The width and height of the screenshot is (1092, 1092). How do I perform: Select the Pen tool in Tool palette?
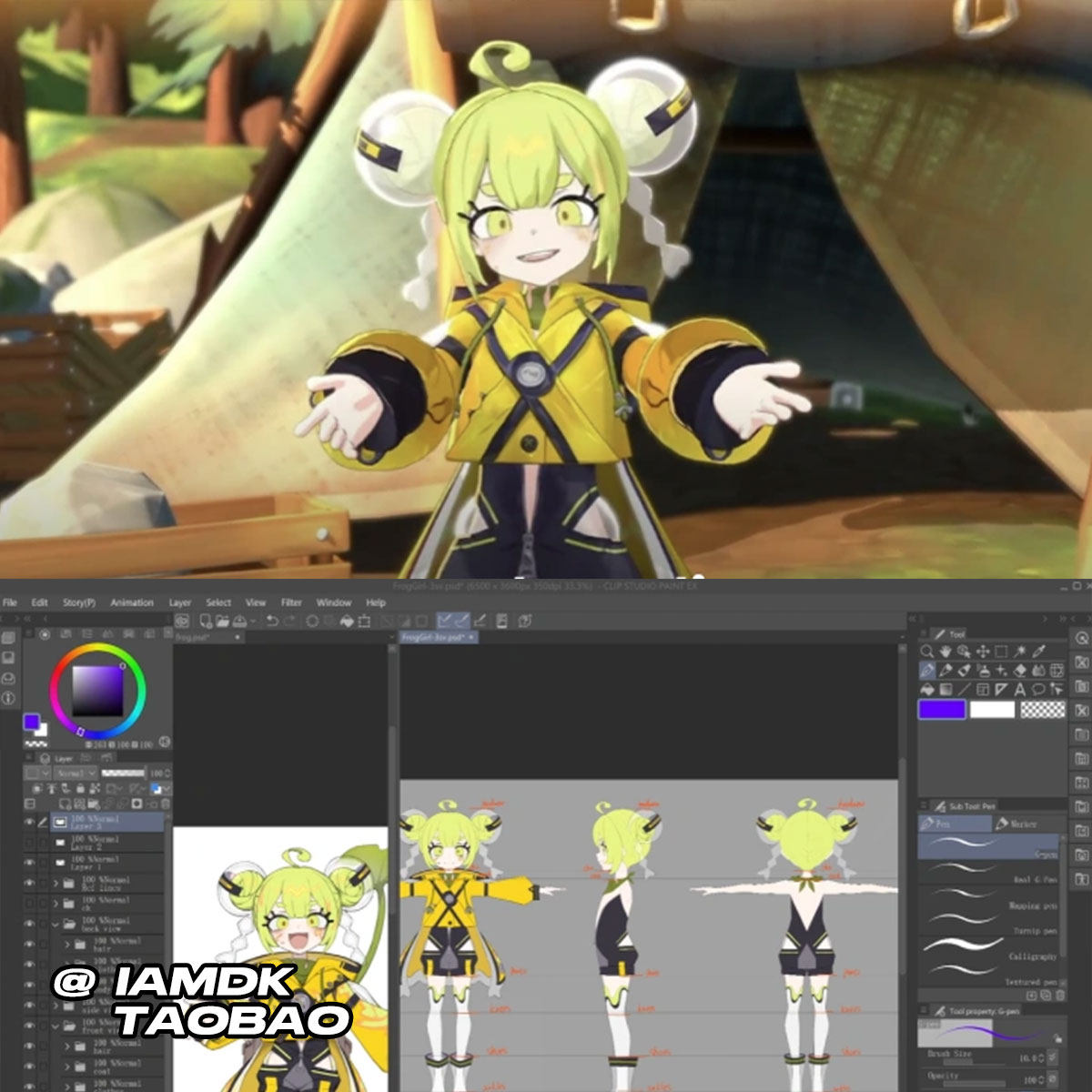[926, 671]
